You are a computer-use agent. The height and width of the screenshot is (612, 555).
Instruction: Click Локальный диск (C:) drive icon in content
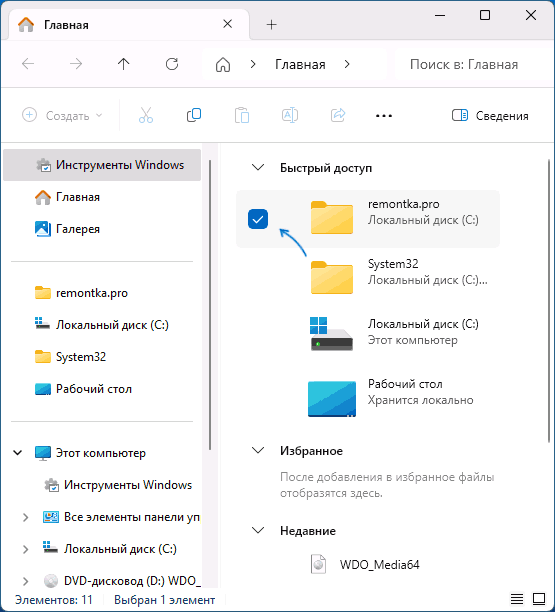(x=331, y=334)
